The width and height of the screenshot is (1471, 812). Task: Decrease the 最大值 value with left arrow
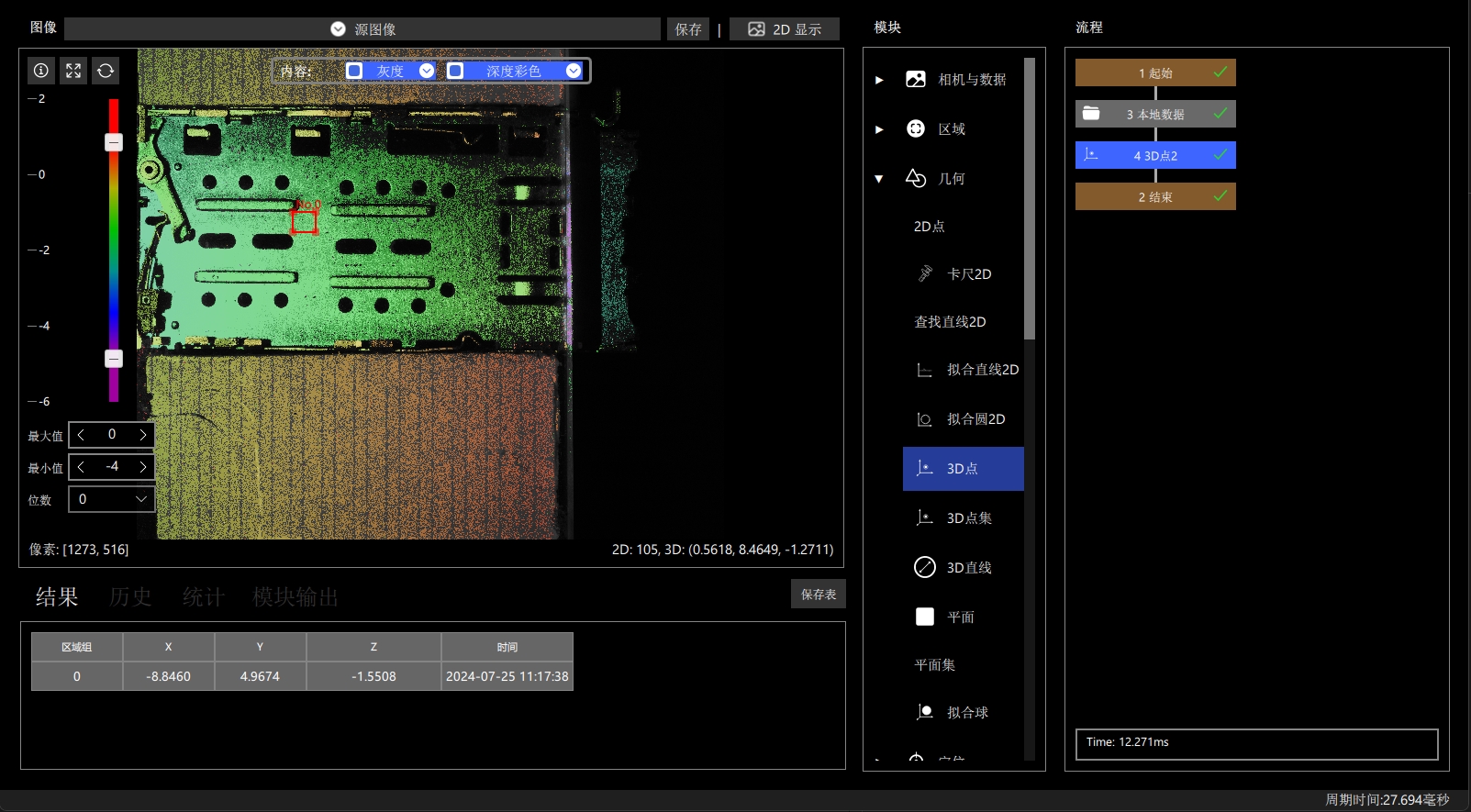[x=81, y=435]
